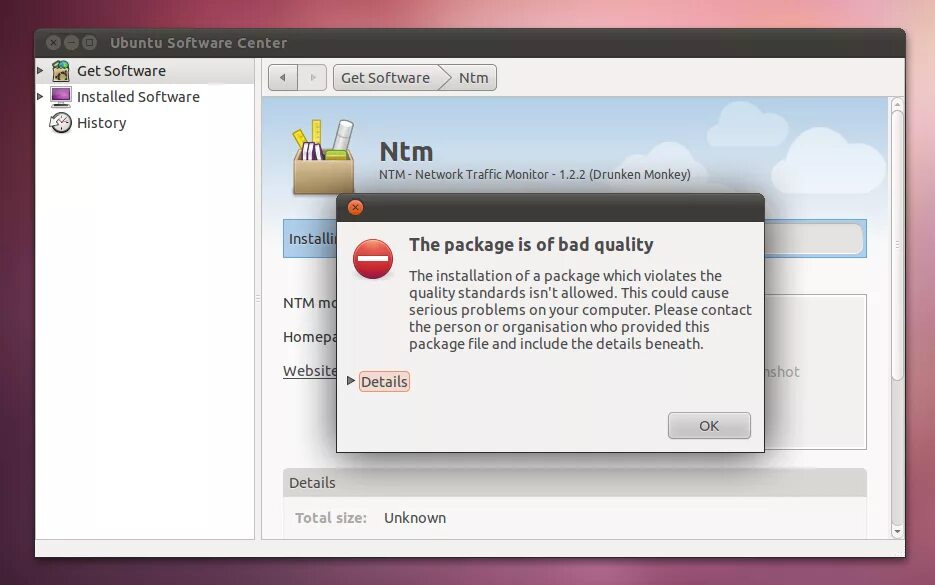Click the Ntm breadcrumb
The height and width of the screenshot is (585, 935).
473,78
